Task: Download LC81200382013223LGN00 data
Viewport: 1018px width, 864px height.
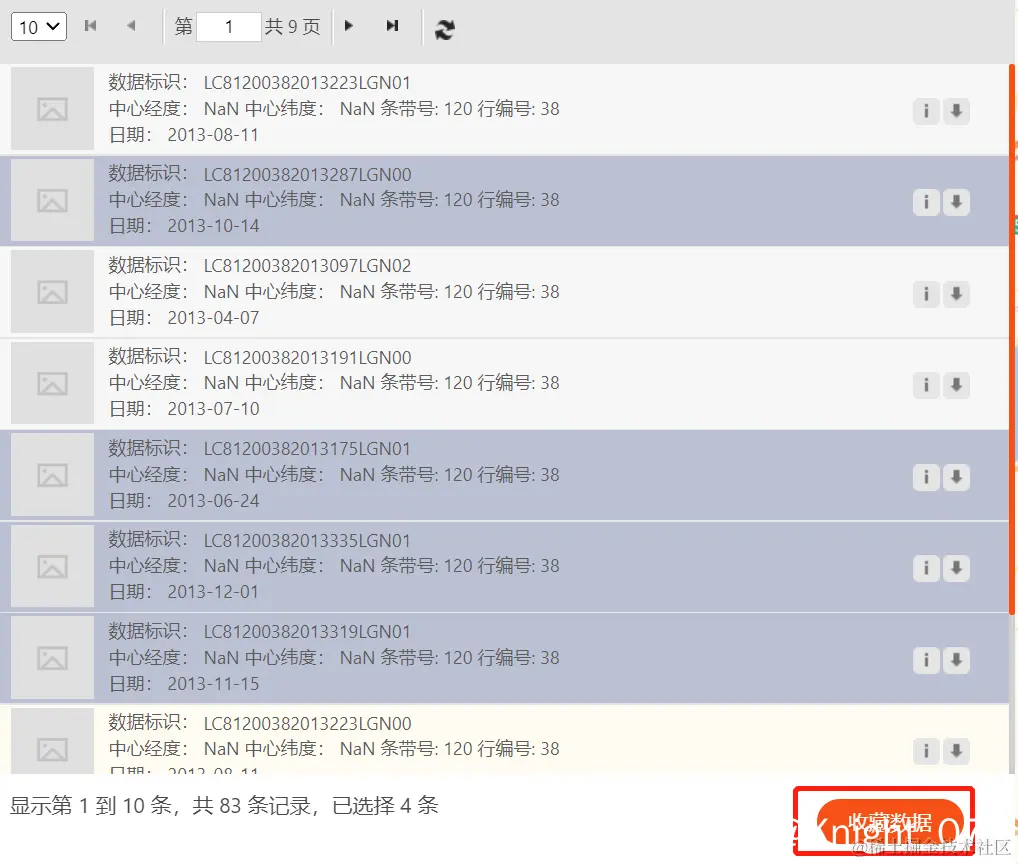Action: [956, 751]
